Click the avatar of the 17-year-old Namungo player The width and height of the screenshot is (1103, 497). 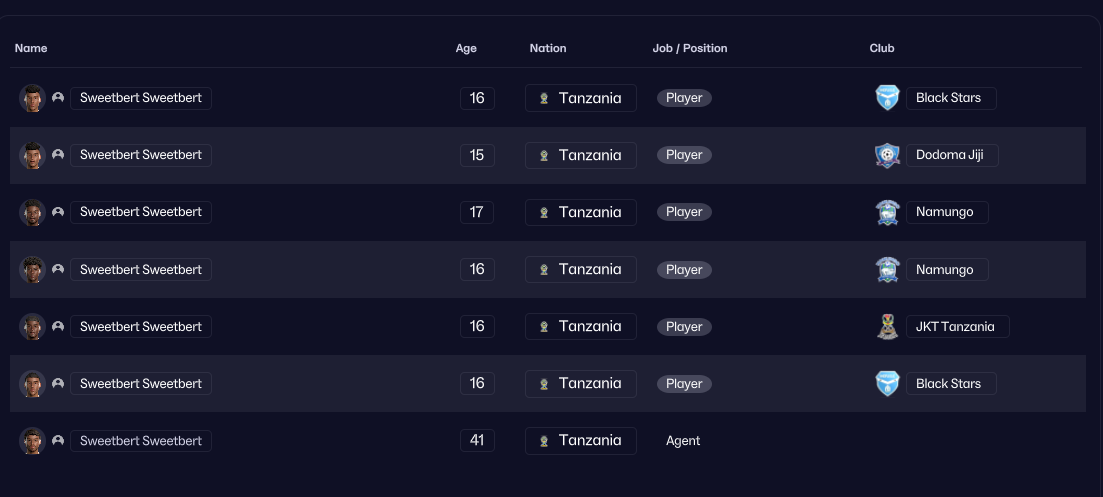32,212
